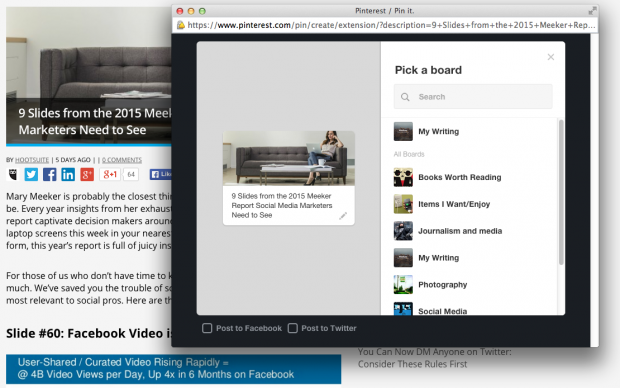Click the Hootsuite owl share icon

tap(13, 174)
